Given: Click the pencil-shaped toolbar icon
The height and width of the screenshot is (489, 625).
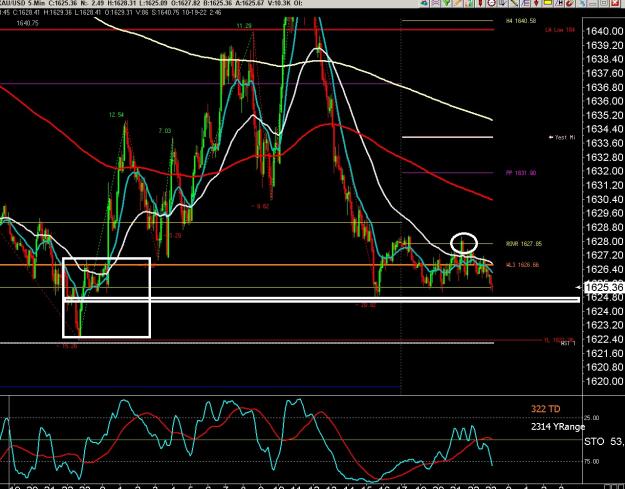Looking at the screenshot, I should tap(458, 3).
